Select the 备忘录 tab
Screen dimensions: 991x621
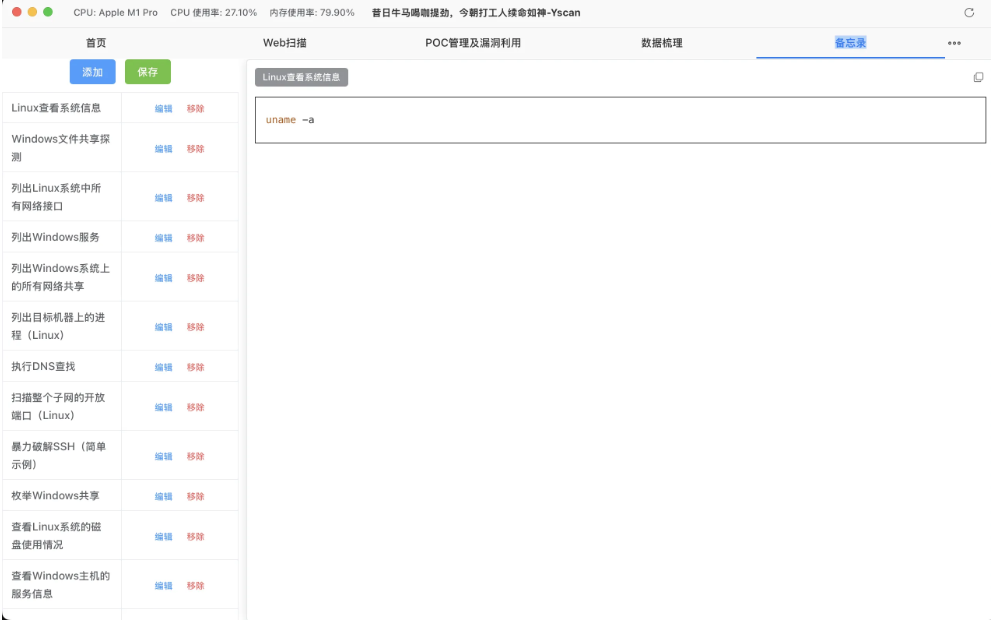coord(850,43)
